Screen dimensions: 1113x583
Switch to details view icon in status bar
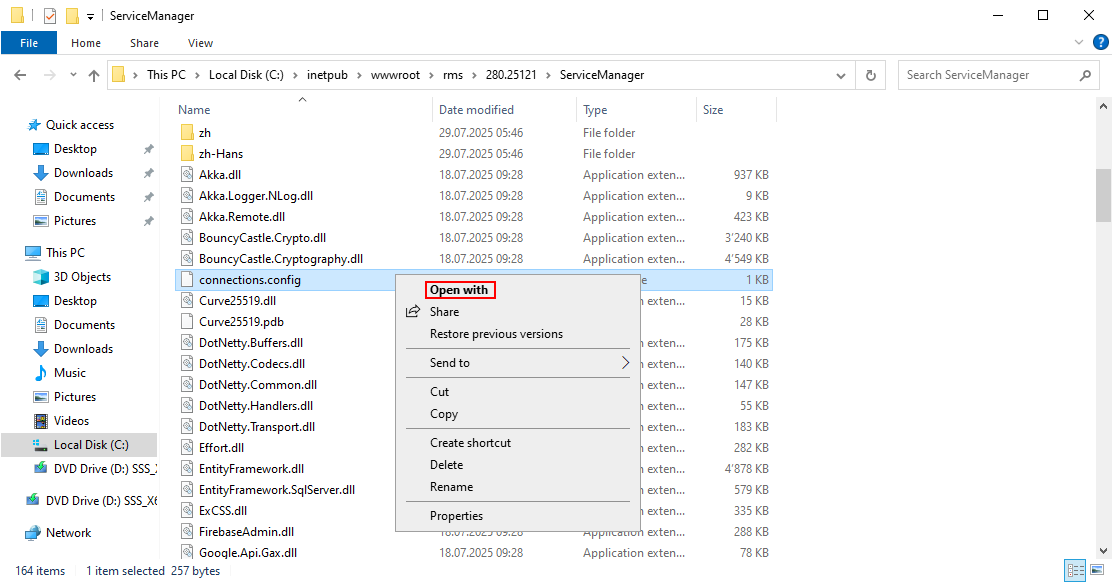point(1075,570)
